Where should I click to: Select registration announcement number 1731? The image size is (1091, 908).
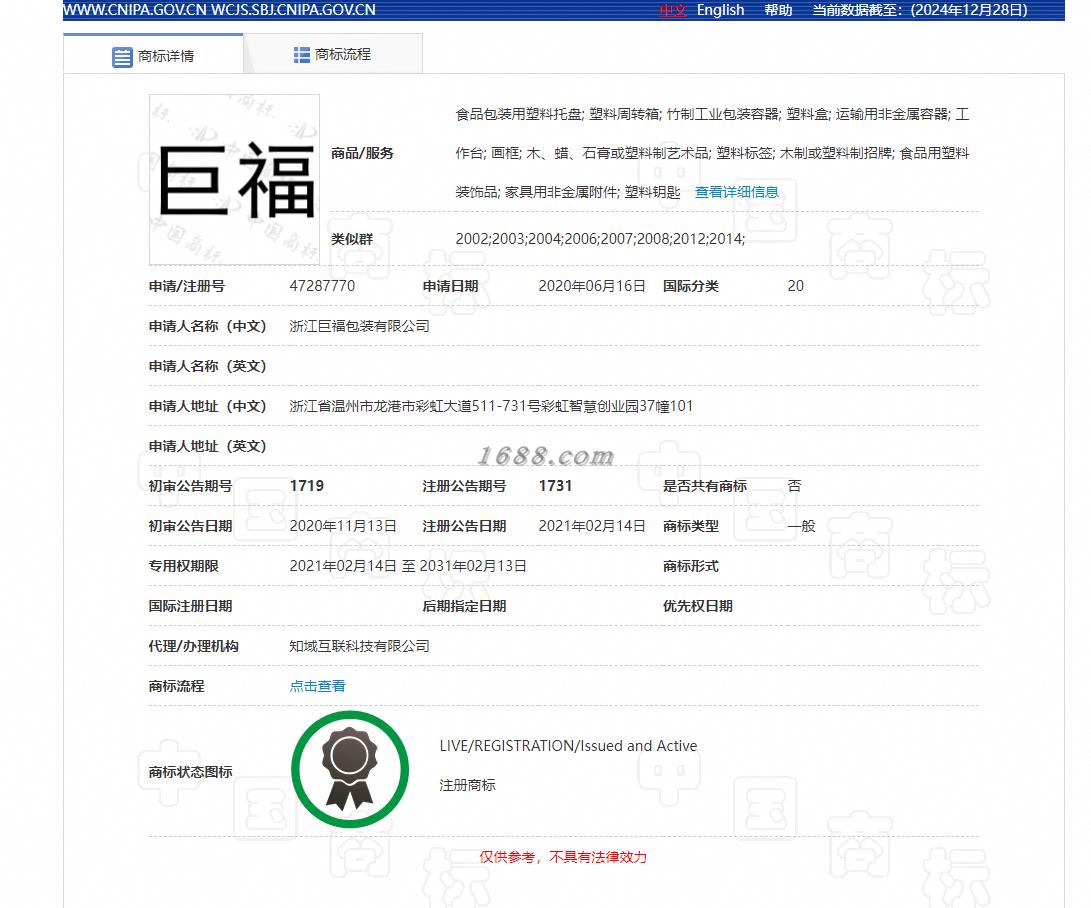[555, 486]
